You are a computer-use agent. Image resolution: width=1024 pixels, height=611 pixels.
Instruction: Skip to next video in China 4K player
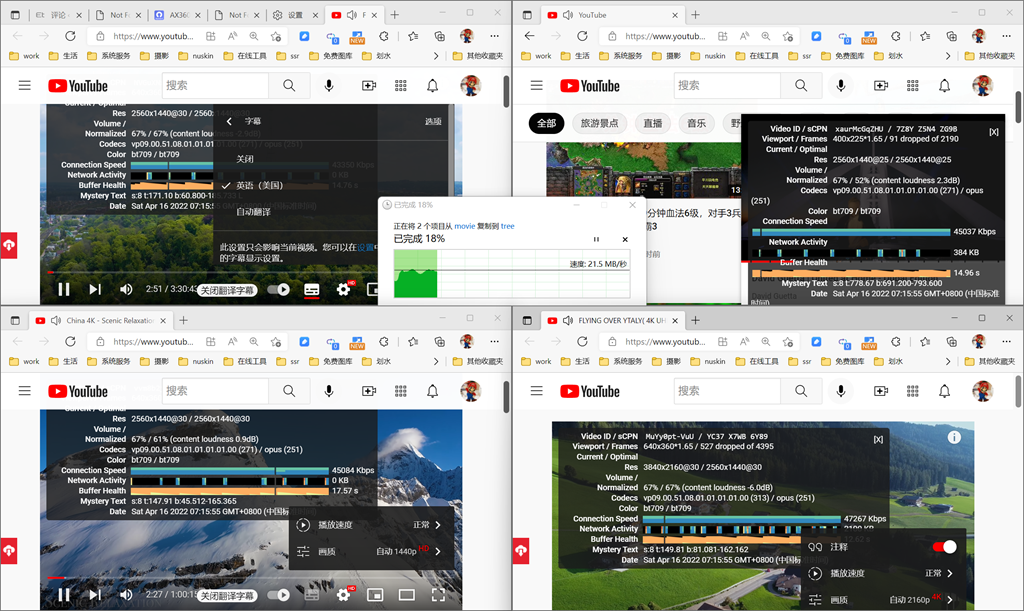click(x=95, y=595)
